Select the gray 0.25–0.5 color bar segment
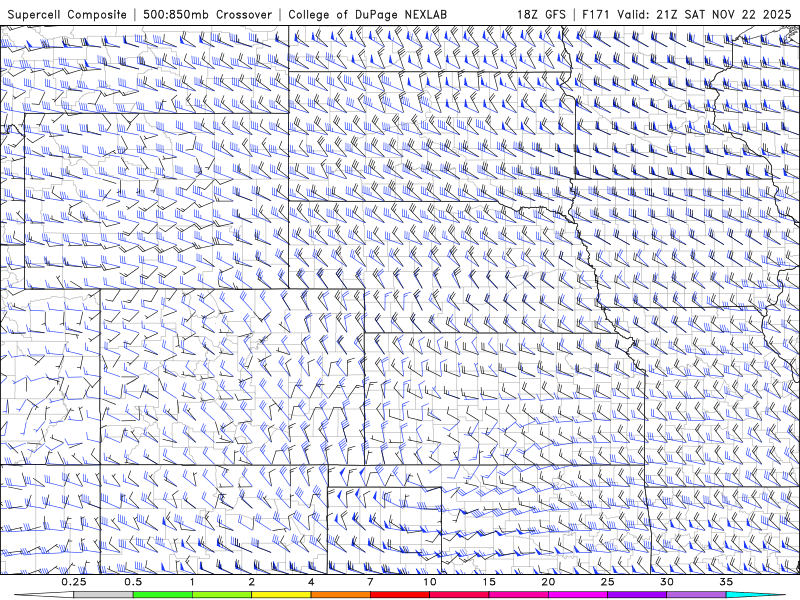Image resolution: width=800 pixels, height=600 pixels. [x=103, y=595]
